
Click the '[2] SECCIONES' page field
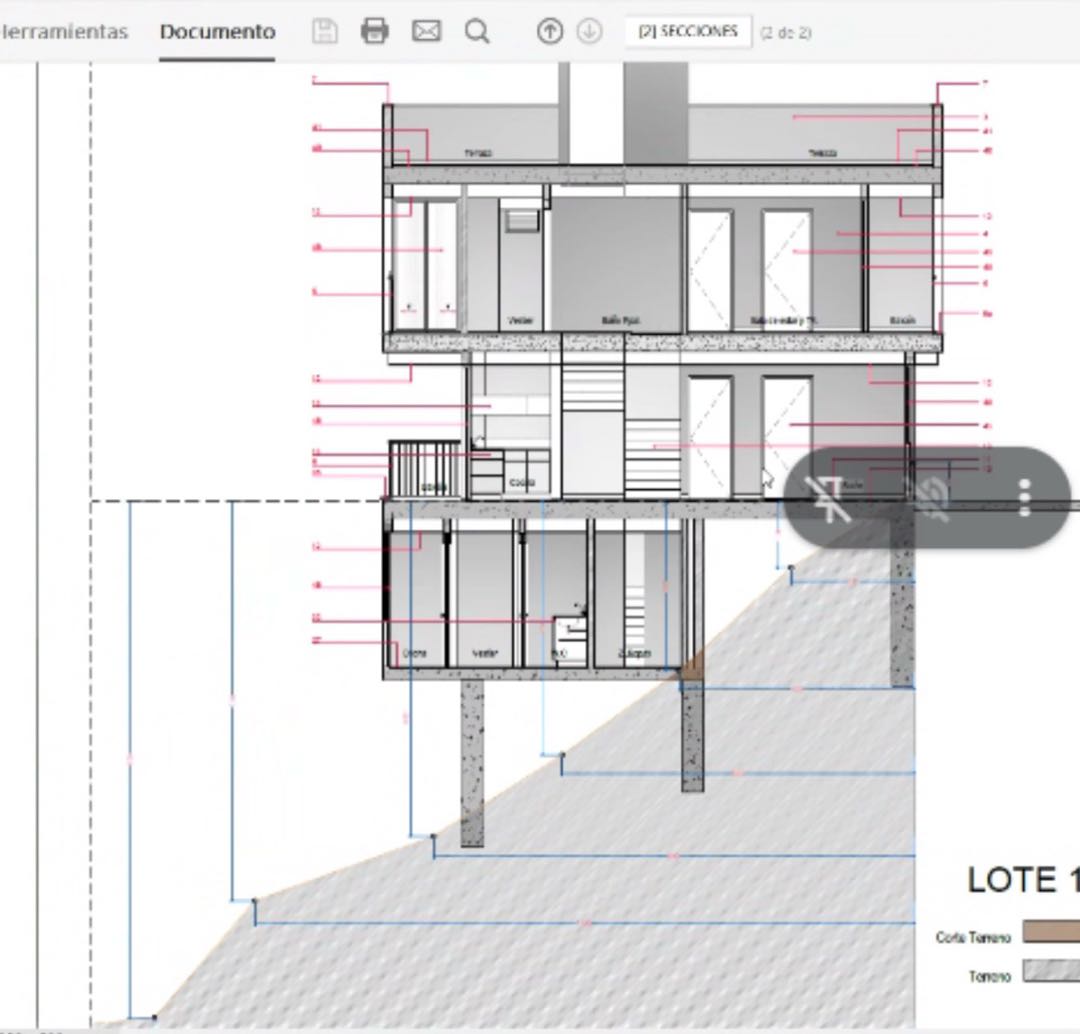tap(688, 31)
